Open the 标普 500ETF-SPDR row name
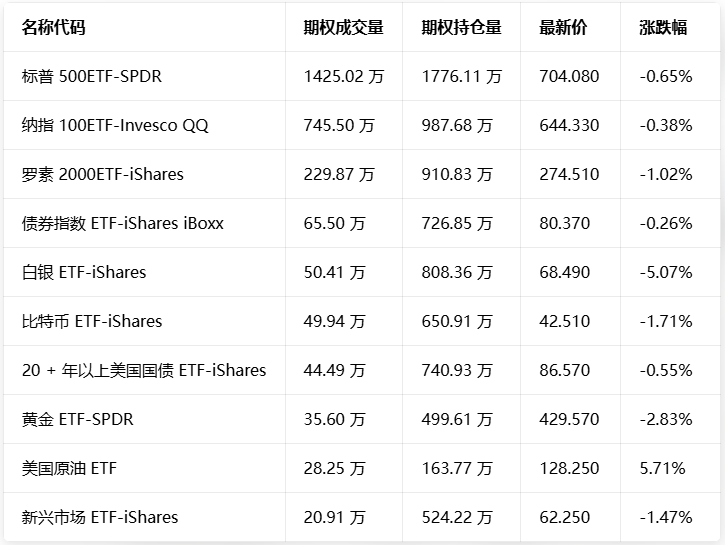 pyautogui.click(x=91, y=76)
